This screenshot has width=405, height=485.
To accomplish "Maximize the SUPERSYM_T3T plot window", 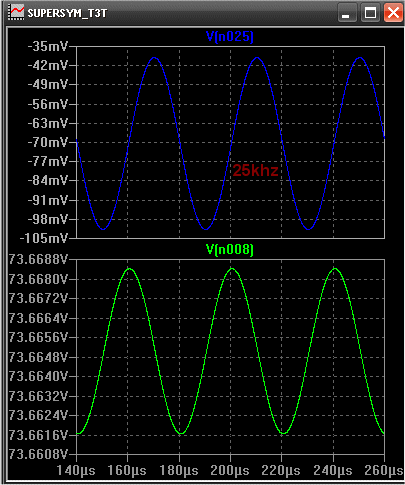I will click(x=370, y=13).
